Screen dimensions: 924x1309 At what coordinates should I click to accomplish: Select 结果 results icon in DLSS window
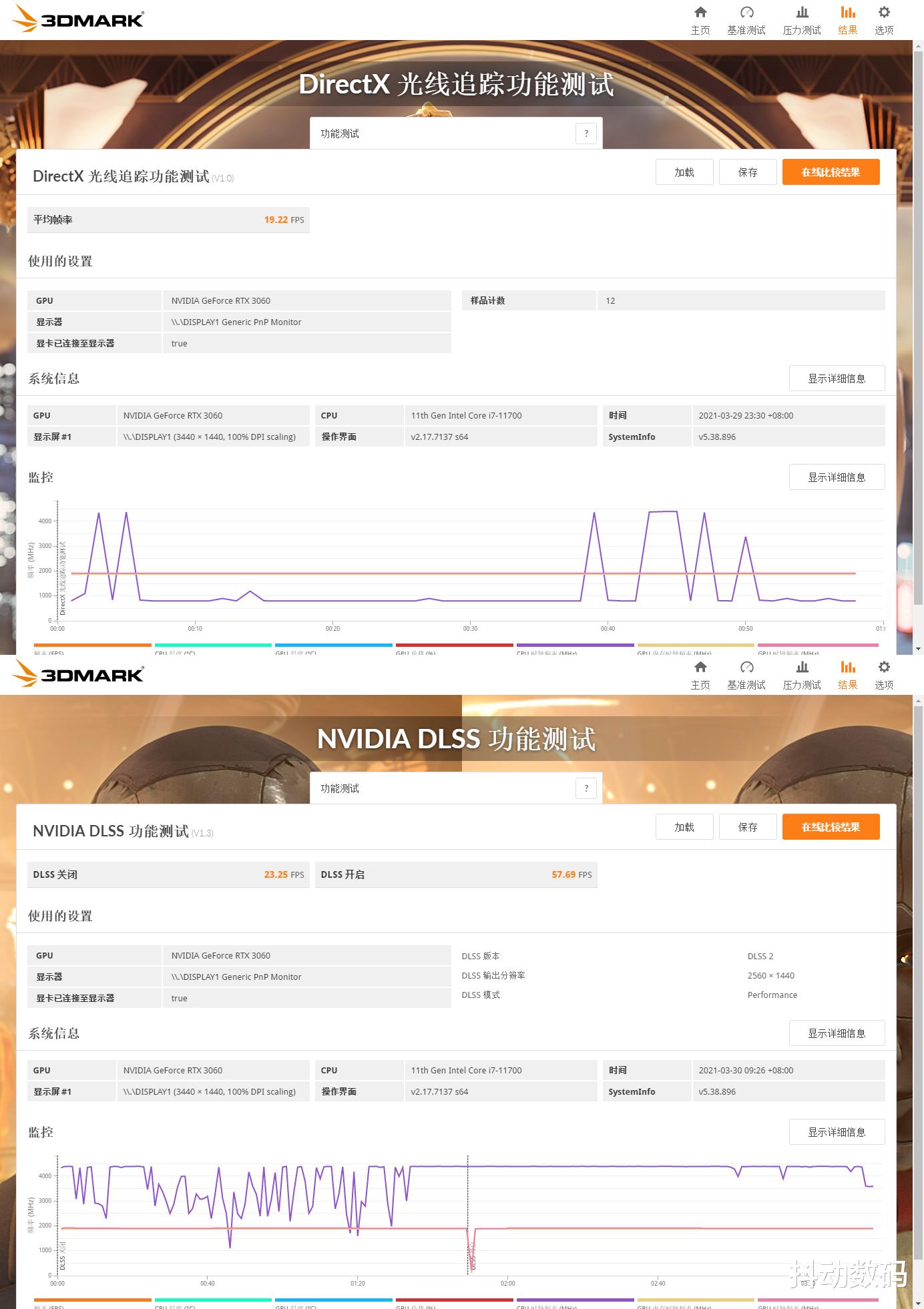point(848,675)
